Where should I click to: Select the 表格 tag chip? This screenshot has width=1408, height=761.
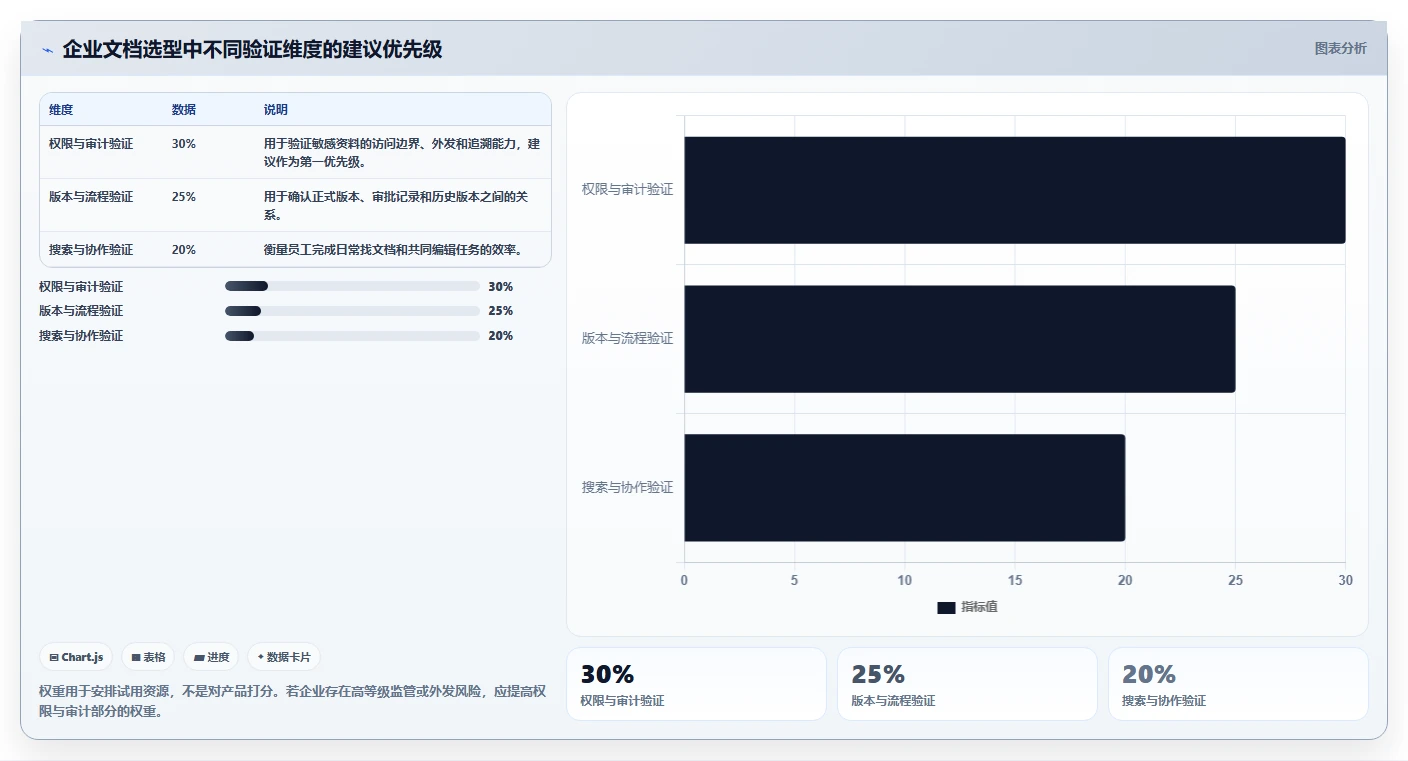148,657
